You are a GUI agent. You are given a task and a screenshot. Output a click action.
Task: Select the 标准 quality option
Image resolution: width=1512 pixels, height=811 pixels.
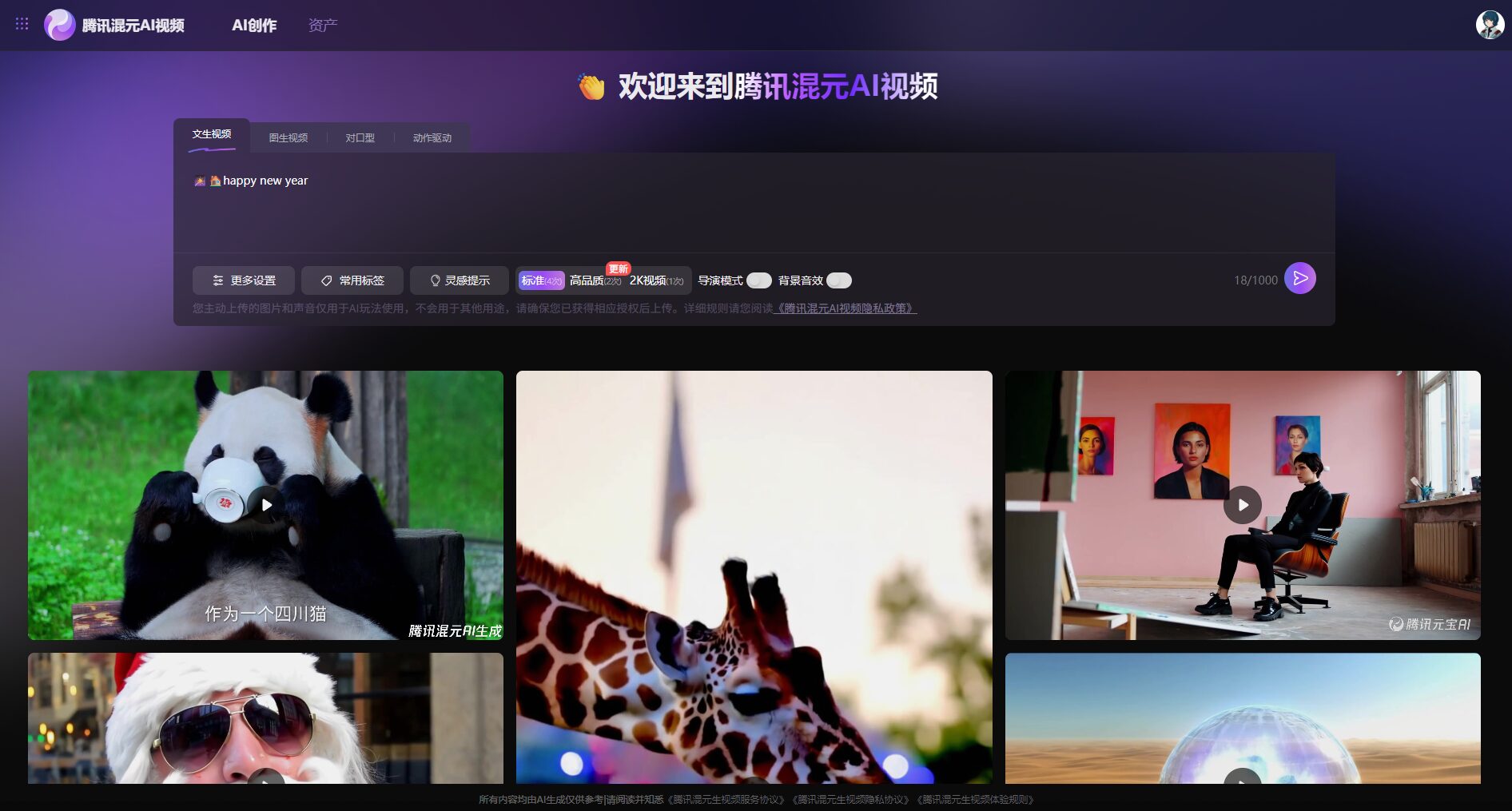(x=541, y=280)
